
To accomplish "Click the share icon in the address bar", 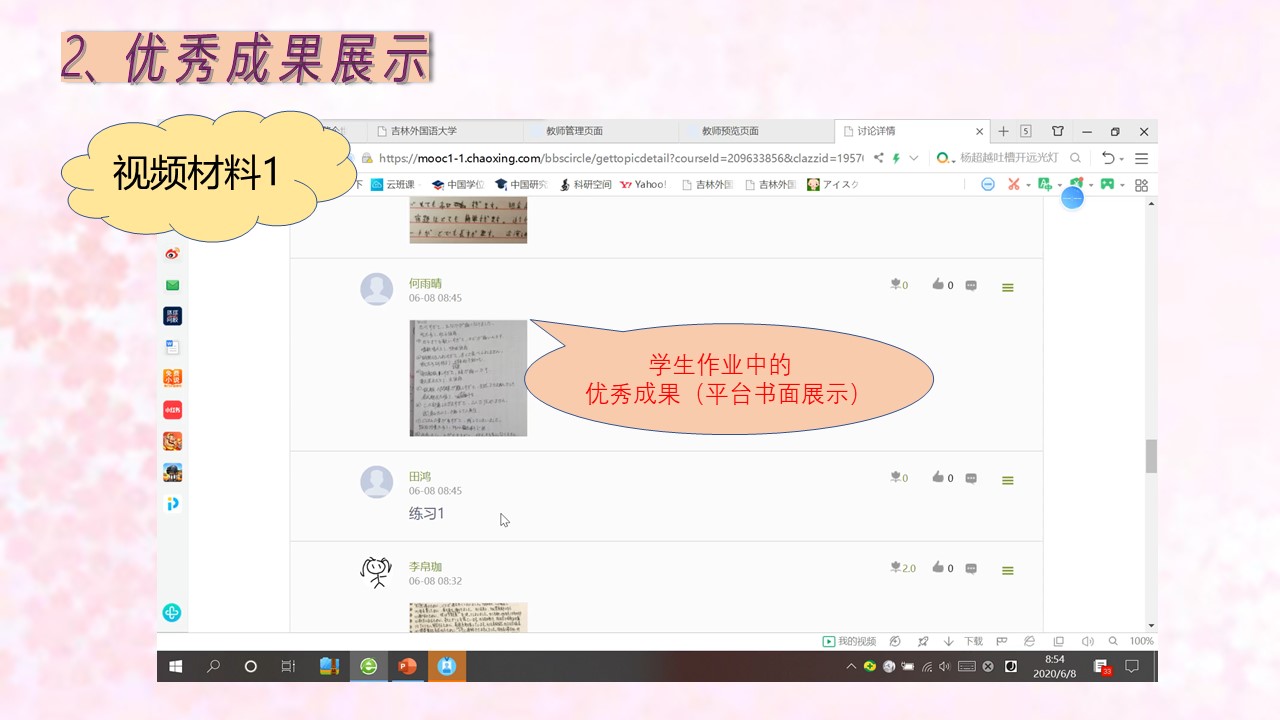I will pyautogui.click(x=878, y=158).
